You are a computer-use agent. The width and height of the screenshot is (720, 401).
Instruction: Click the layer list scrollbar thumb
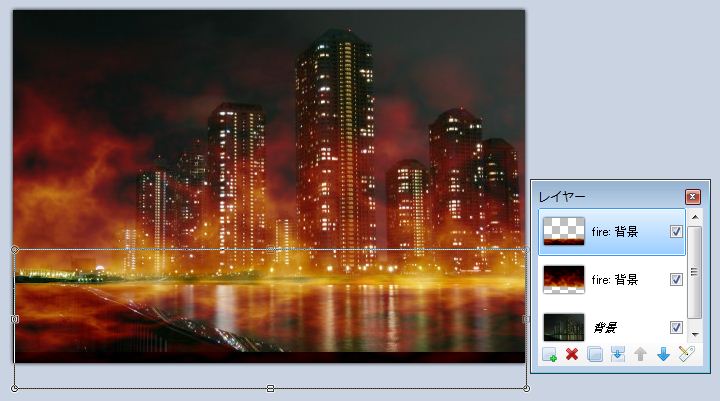(x=695, y=271)
